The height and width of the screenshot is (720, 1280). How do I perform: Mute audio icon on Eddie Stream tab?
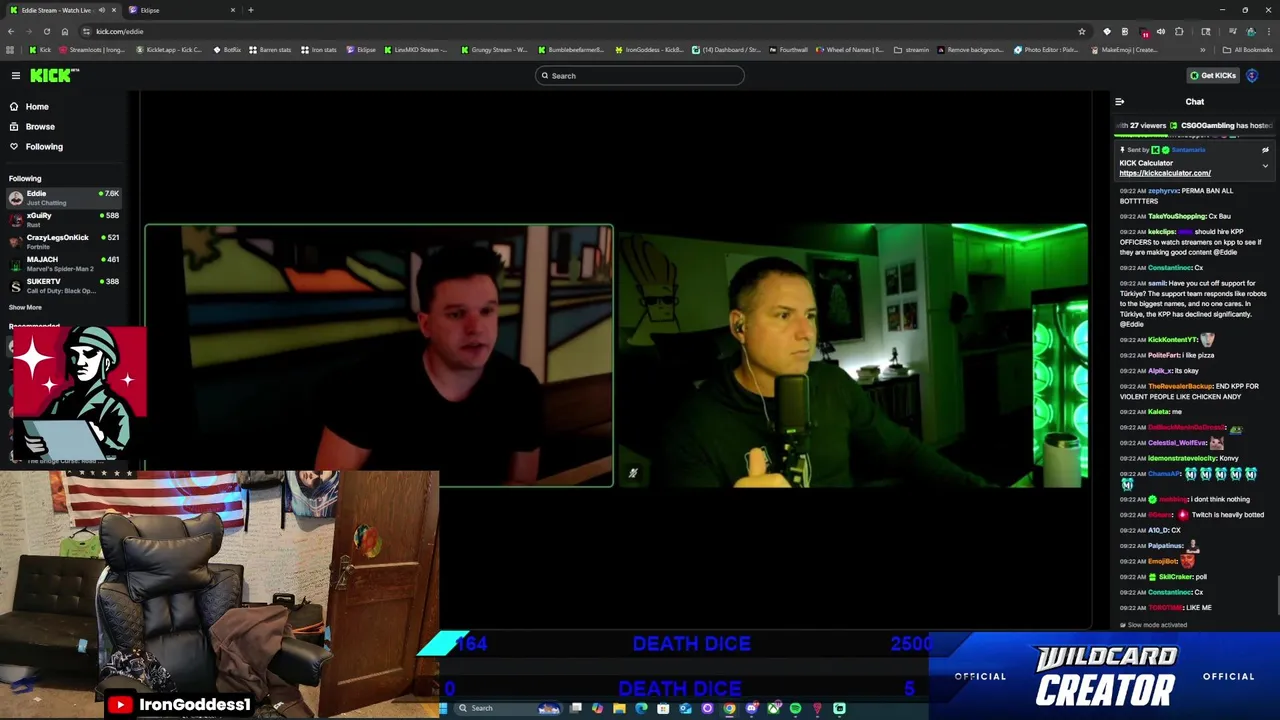pyautogui.click(x=101, y=10)
